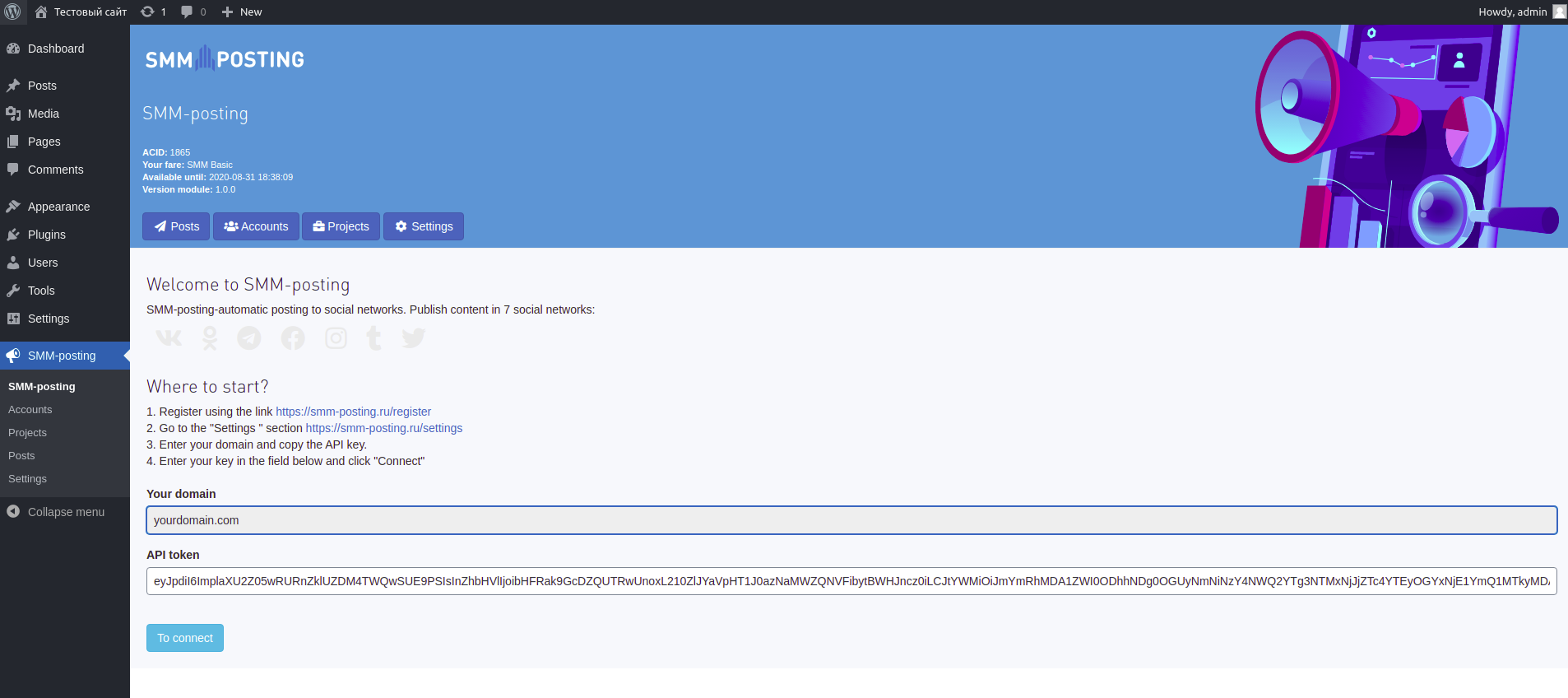The height and width of the screenshot is (698, 1568).
Task: Click the Tools wrench icon
Action: 13,291
